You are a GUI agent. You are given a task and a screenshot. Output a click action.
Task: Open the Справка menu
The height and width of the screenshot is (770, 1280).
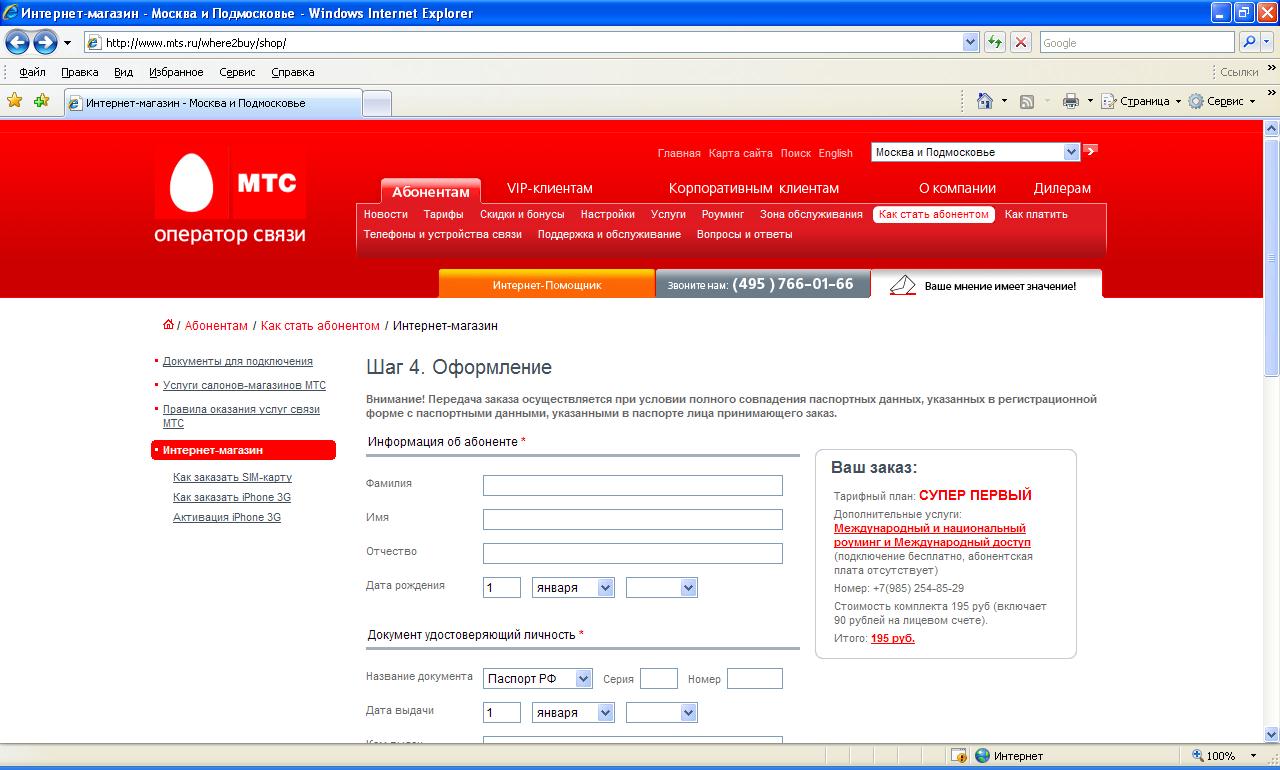coord(292,72)
